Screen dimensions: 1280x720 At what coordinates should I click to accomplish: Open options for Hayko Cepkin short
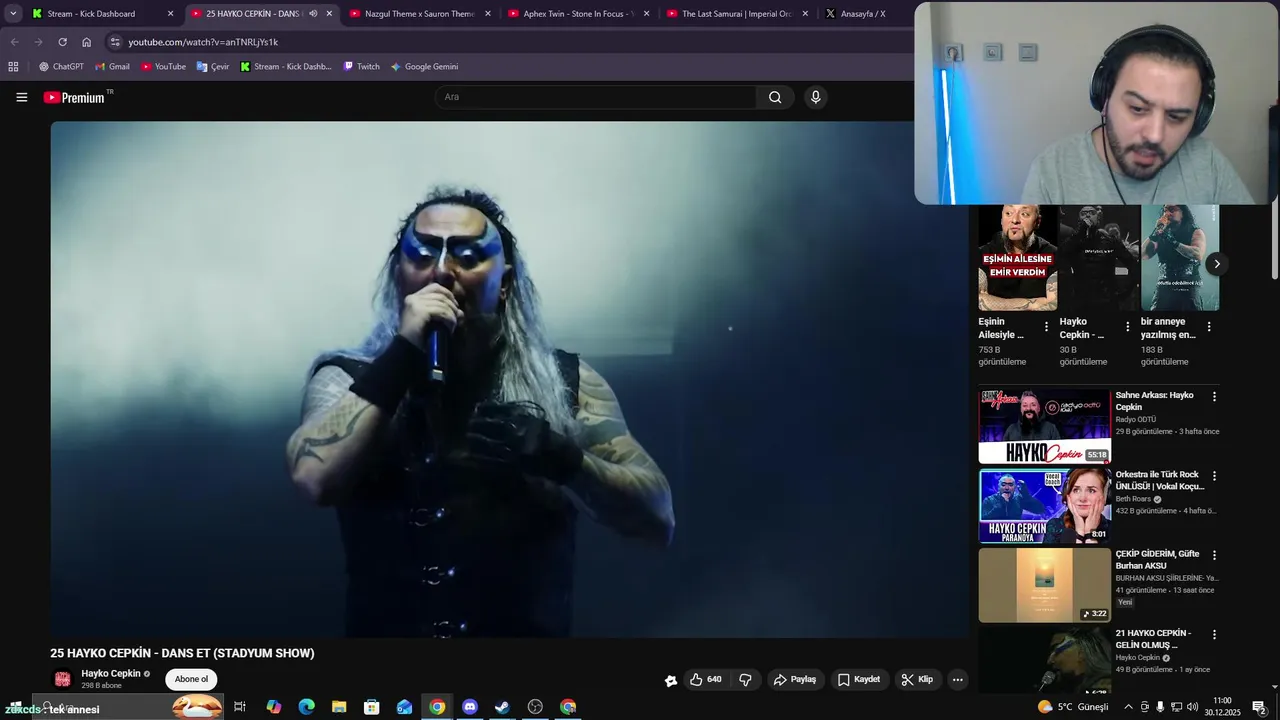1128,327
